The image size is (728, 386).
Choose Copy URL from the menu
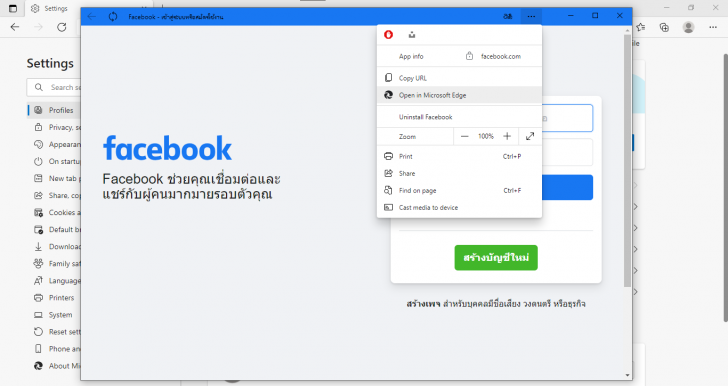459,78
